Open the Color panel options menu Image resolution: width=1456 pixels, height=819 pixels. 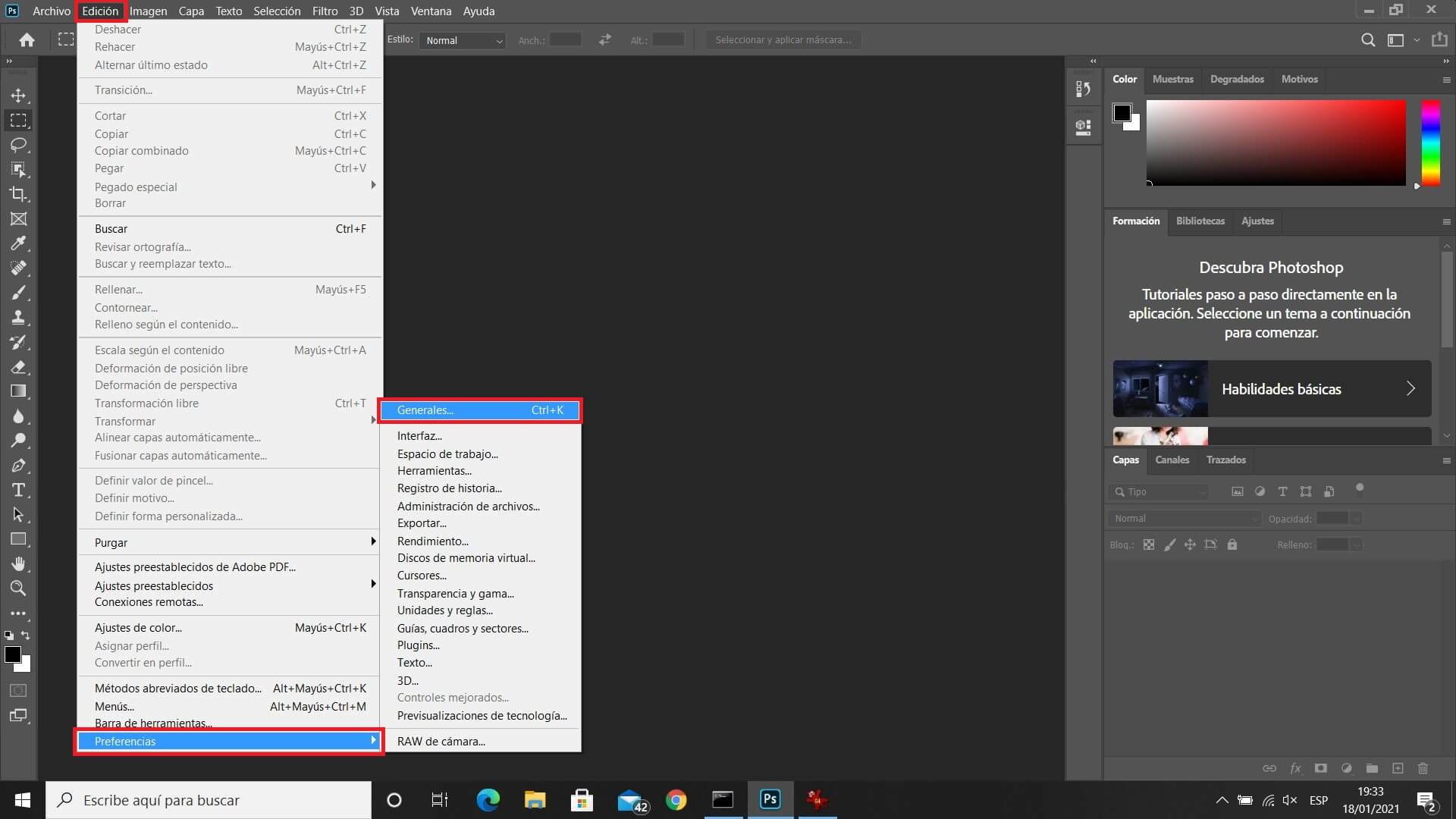[1446, 80]
